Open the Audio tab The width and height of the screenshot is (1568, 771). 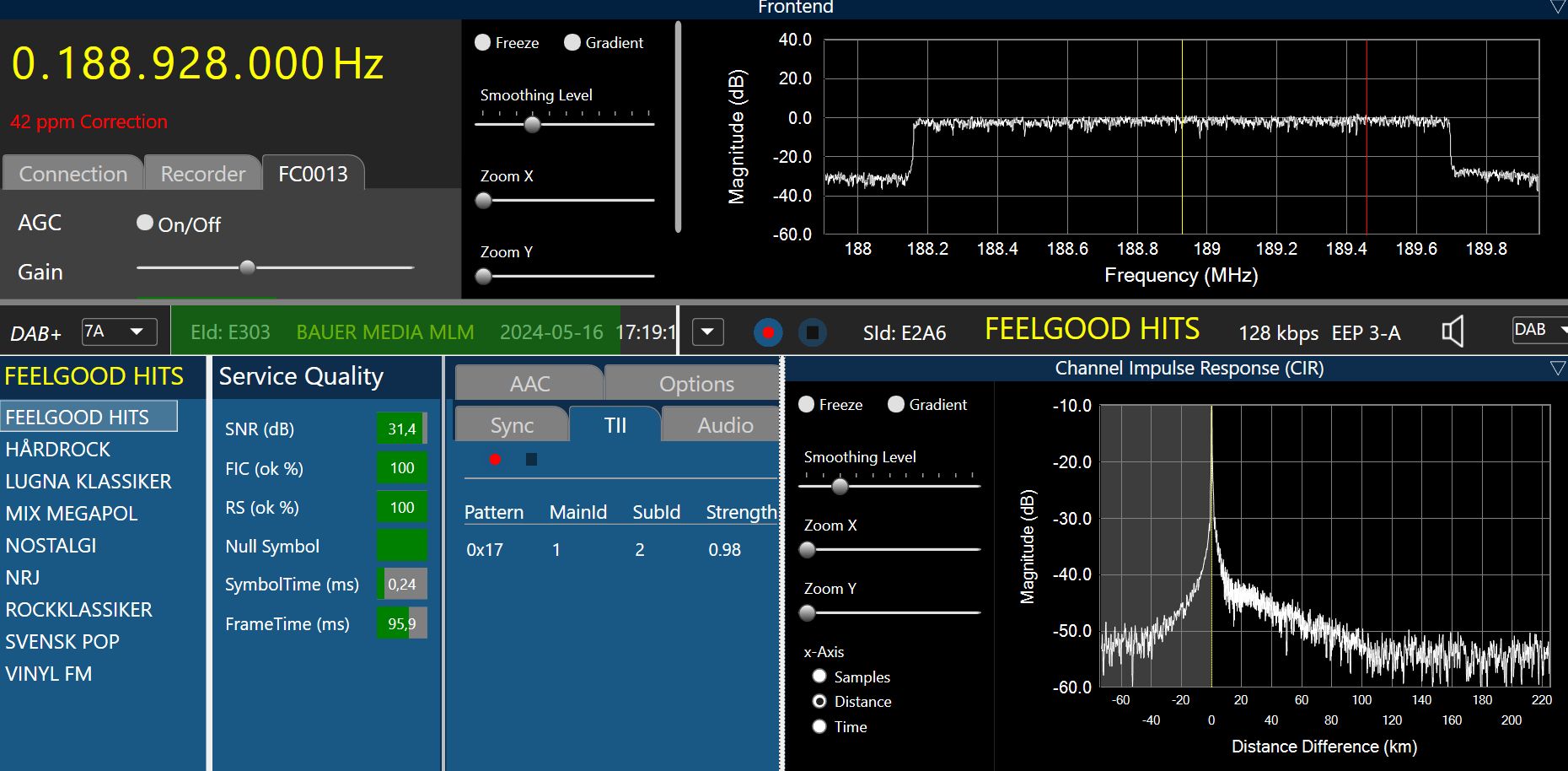(x=724, y=425)
